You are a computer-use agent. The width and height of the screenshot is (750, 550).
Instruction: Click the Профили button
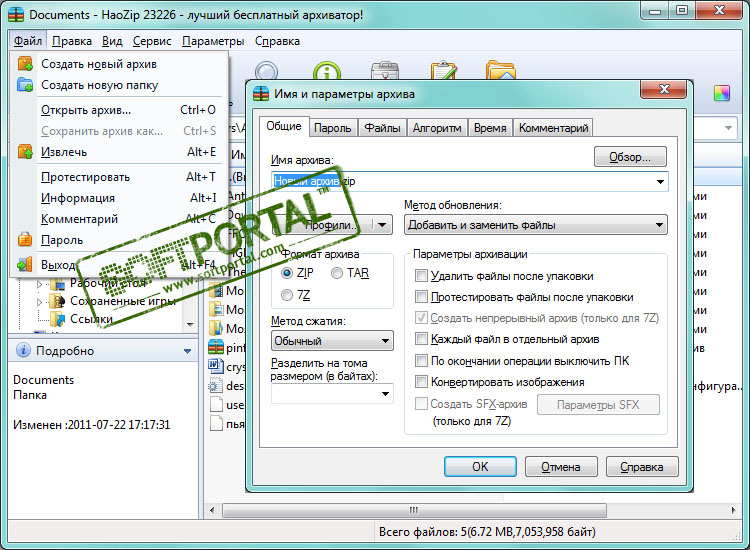coord(324,225)
